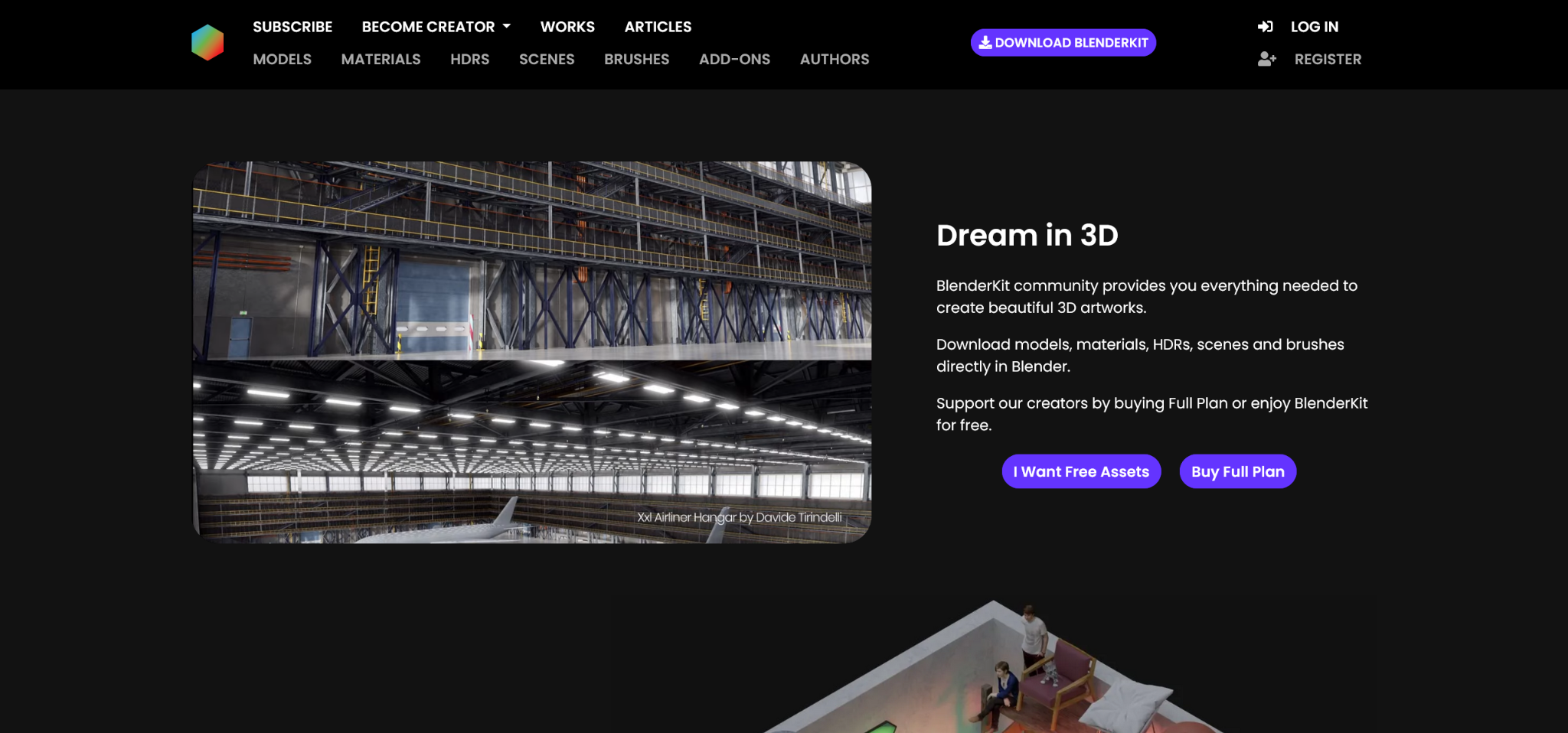Open the Become Creator menu

[x=436, y=27]
